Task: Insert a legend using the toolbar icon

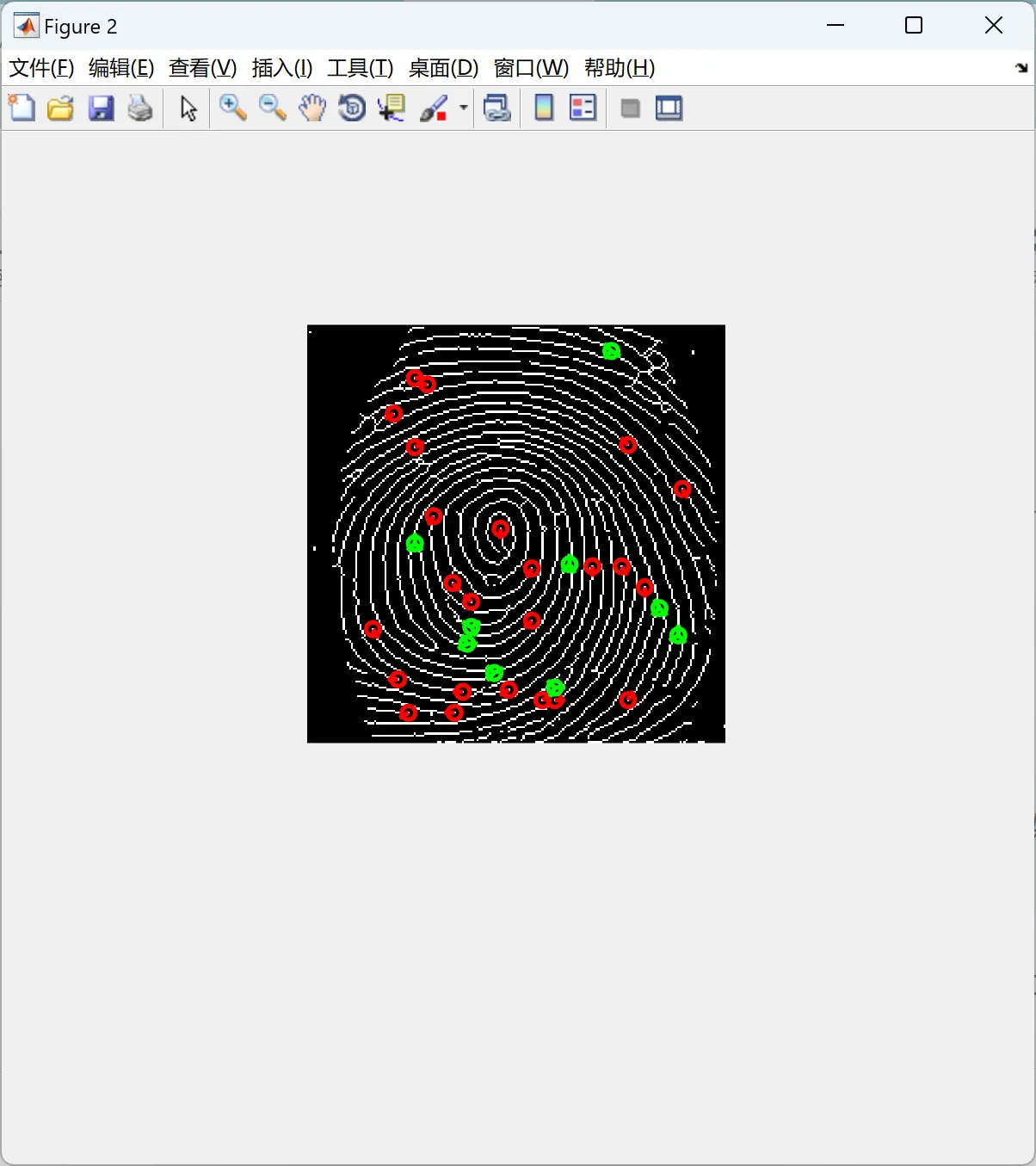Action: [583, 108]
